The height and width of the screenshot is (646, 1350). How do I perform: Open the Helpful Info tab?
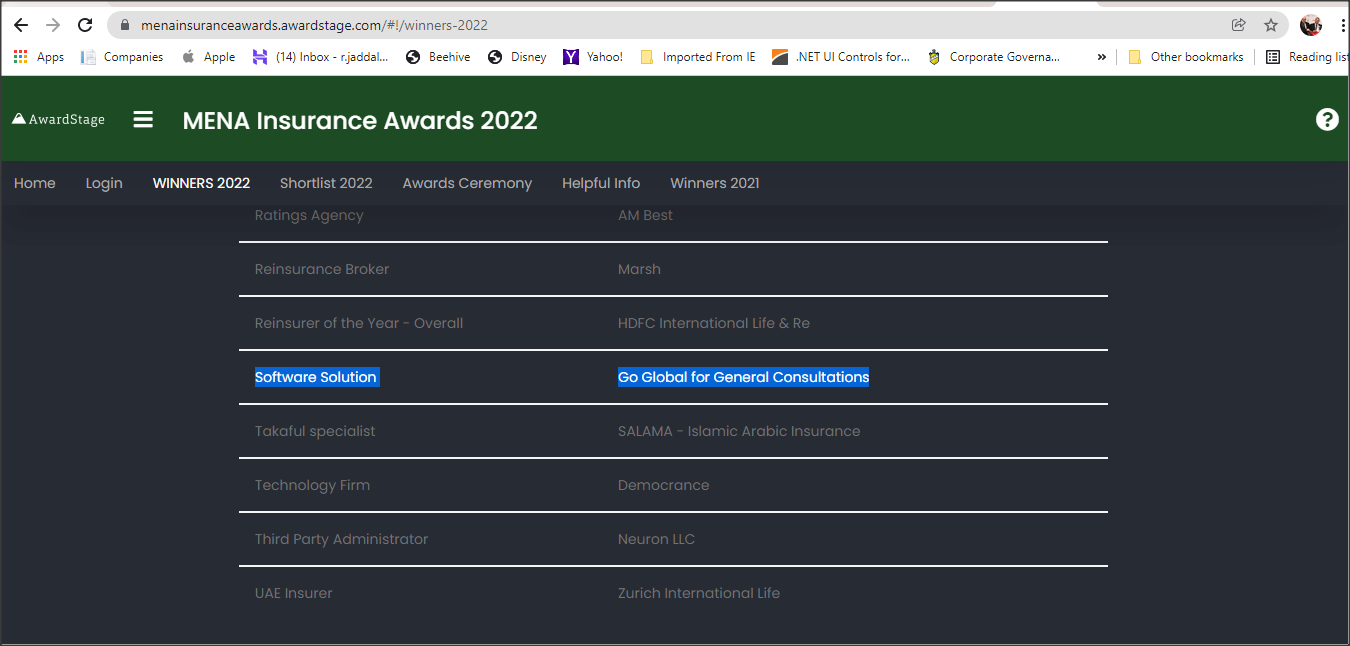601,183
